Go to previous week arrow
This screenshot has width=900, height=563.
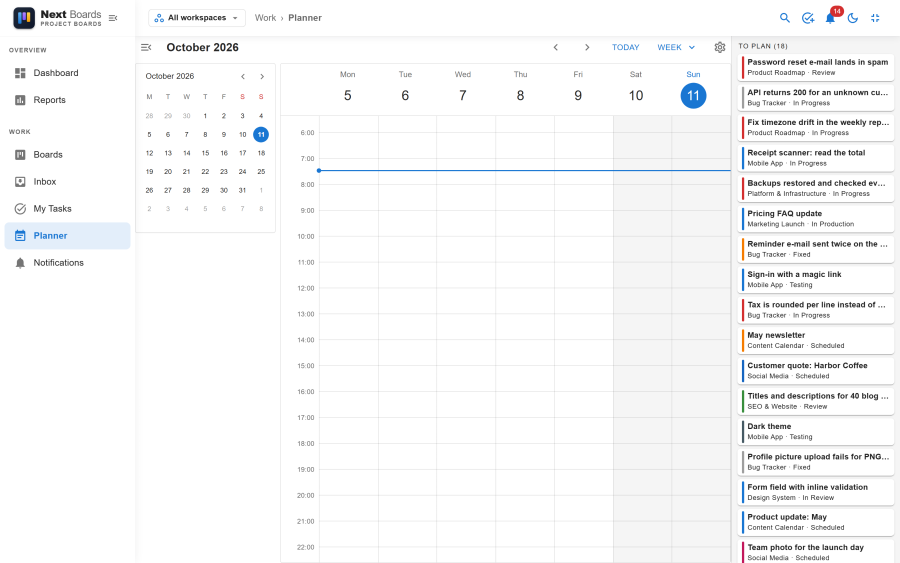point(556,47)
